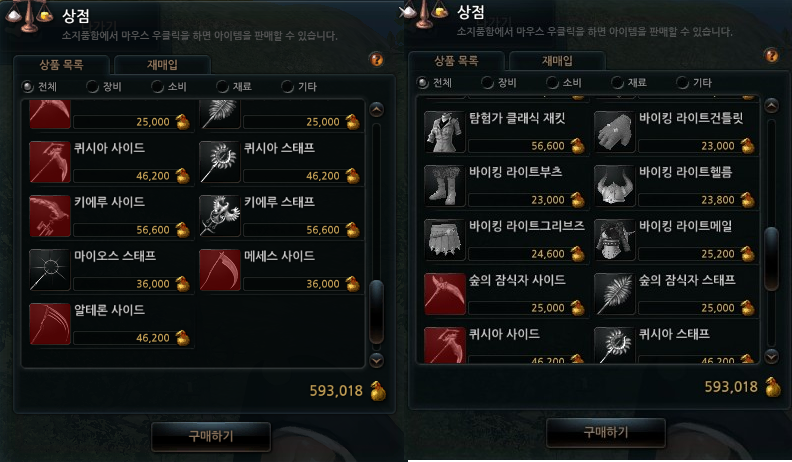The height and width of the screenshot is (462, 792).
Task: Pick the 바이킹 라이트헬름 horned helmet icon
Action: (x=615, y=186)
